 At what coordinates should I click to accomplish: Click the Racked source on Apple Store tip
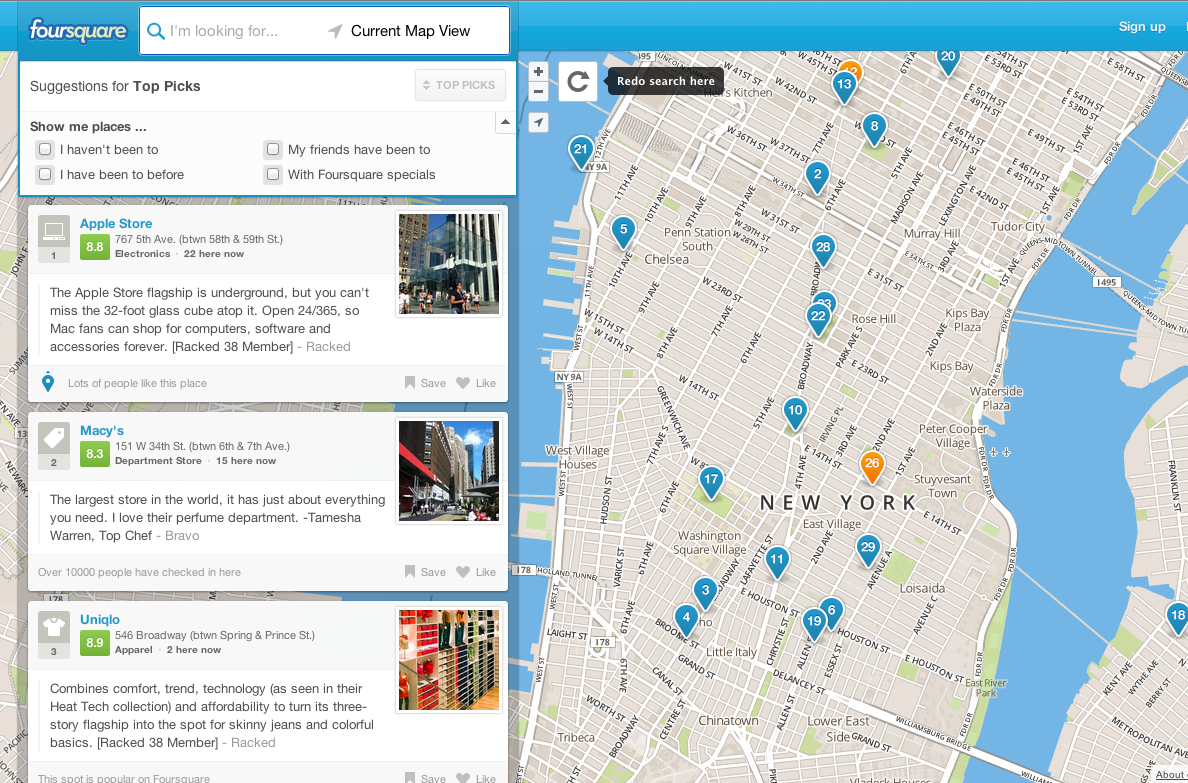328,346
